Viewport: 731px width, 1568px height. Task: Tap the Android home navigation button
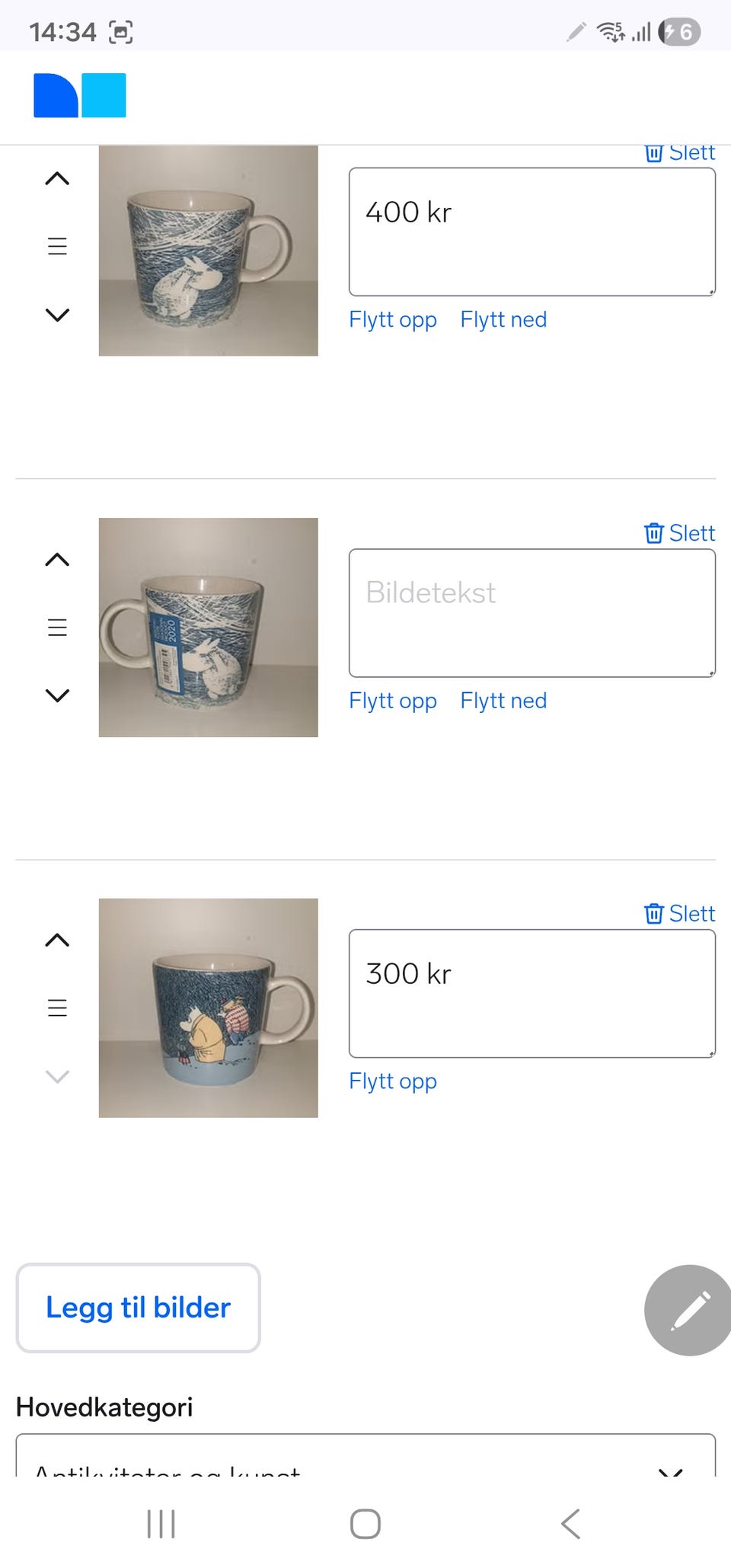click(365, 1524)
